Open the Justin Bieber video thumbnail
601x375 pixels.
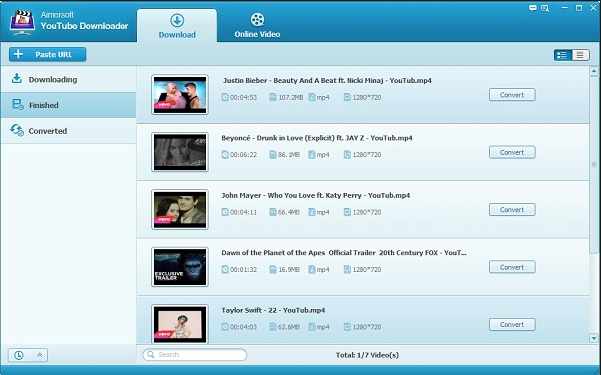point(180,95)
